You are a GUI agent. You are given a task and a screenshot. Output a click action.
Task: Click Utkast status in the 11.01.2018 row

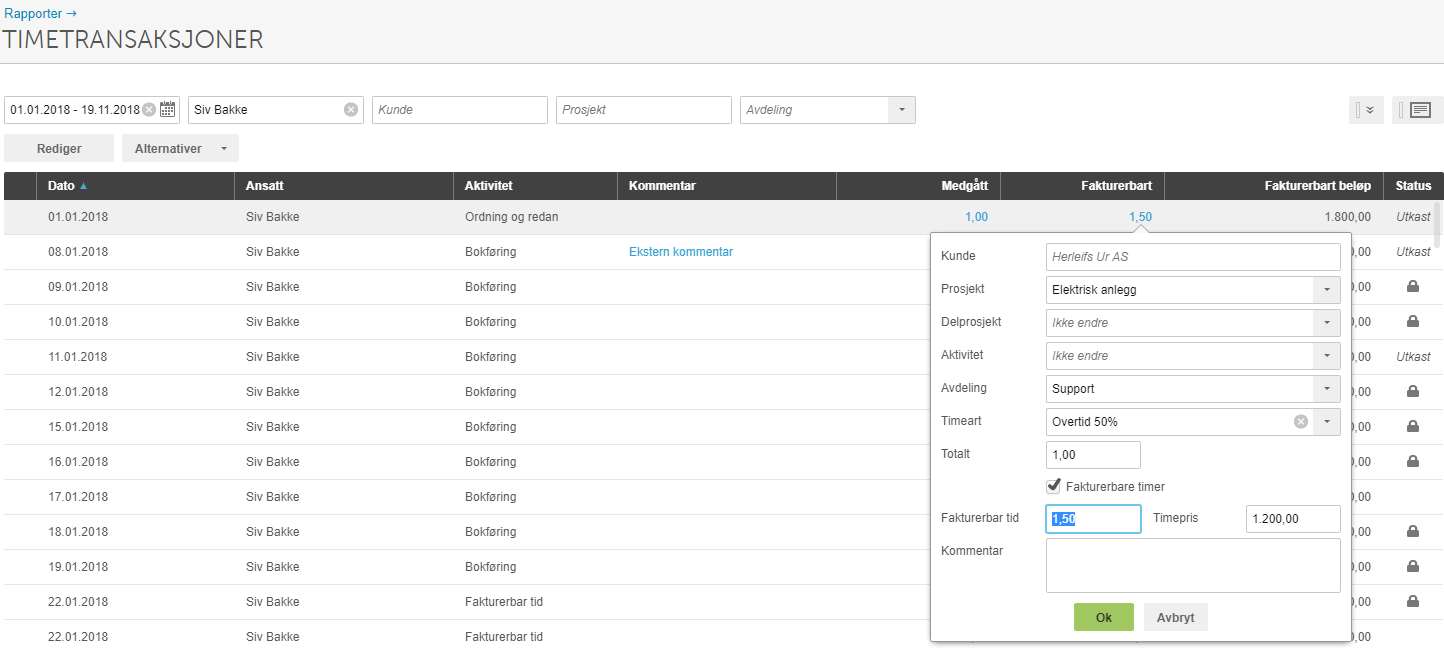(1413, 357)
